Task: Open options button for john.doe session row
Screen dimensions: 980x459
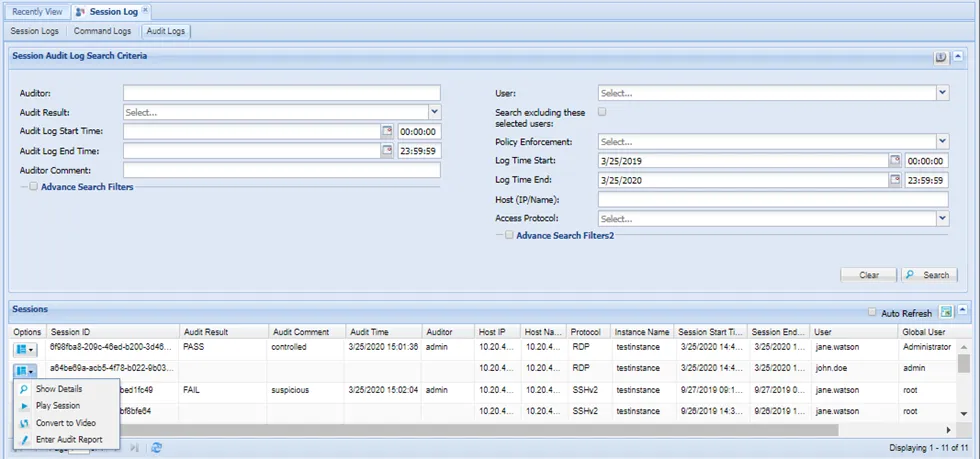Action: [x=25, y=371]
